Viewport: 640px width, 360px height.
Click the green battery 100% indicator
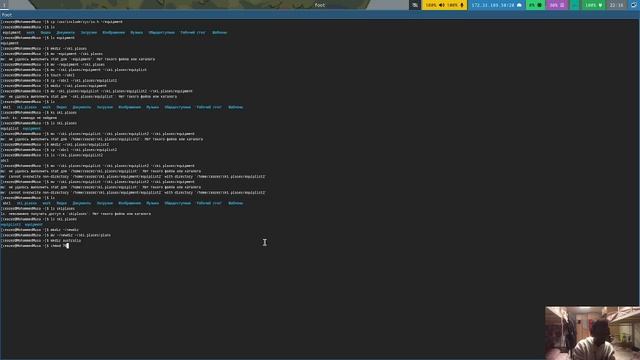(x=593, y=5)
